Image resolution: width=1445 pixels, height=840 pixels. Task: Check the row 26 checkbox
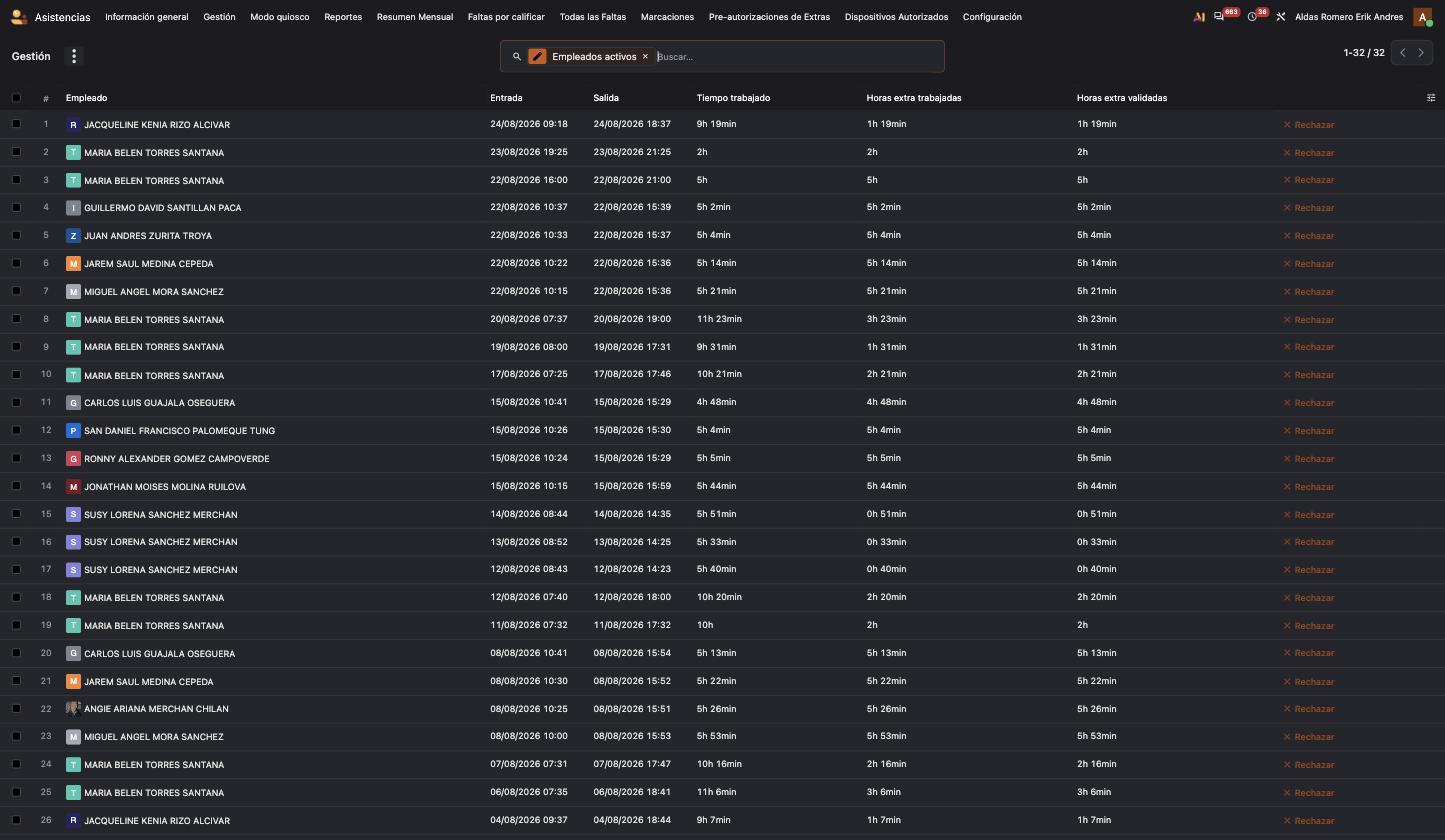click(x=16, y=820)
